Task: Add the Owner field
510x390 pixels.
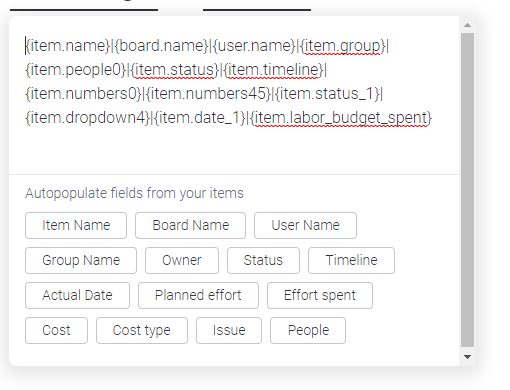Action: point(182,260)
